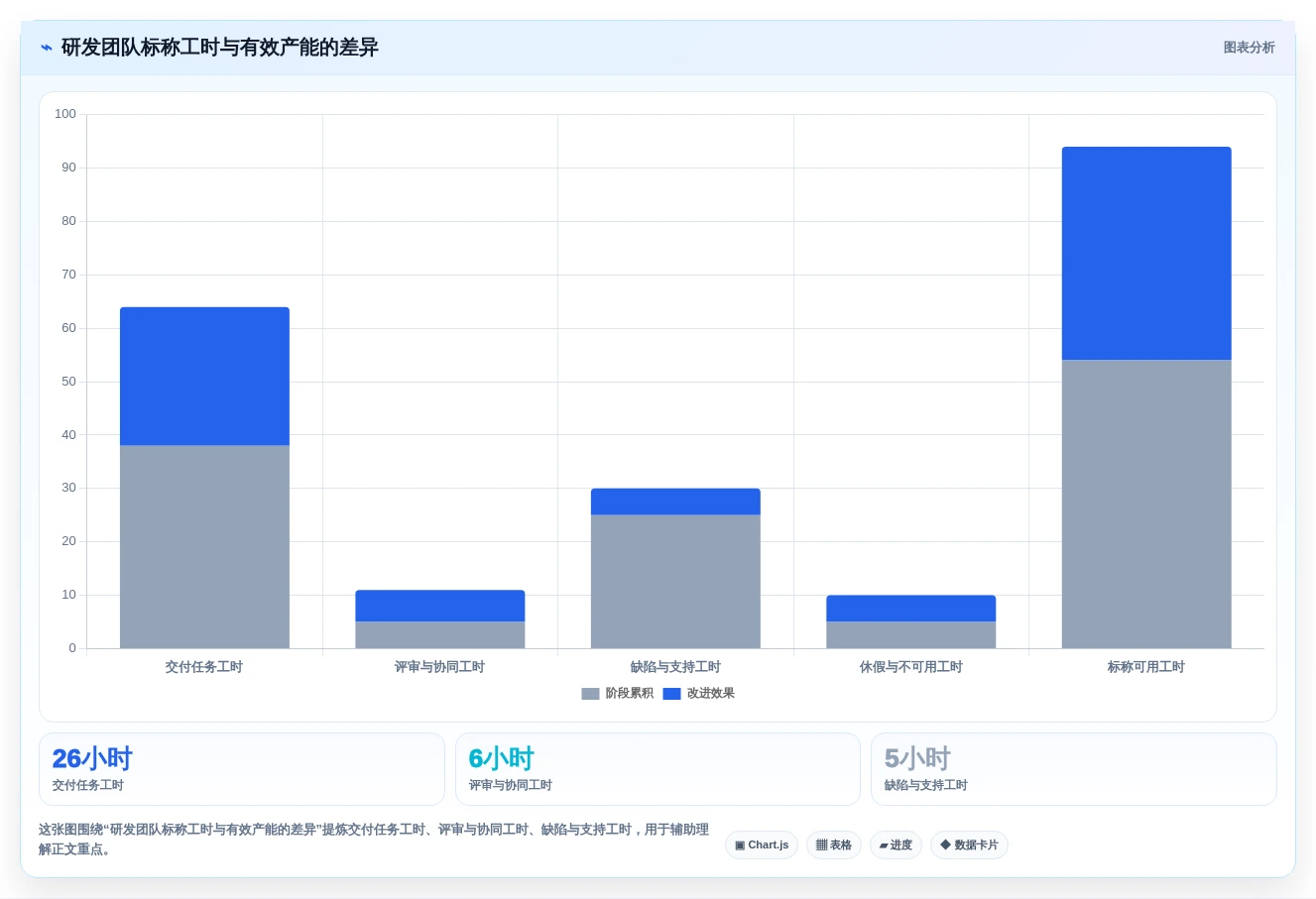Select the Chart.js tag
The height and width of the screenshot is (899, 1316).
(x=762, y=845)
